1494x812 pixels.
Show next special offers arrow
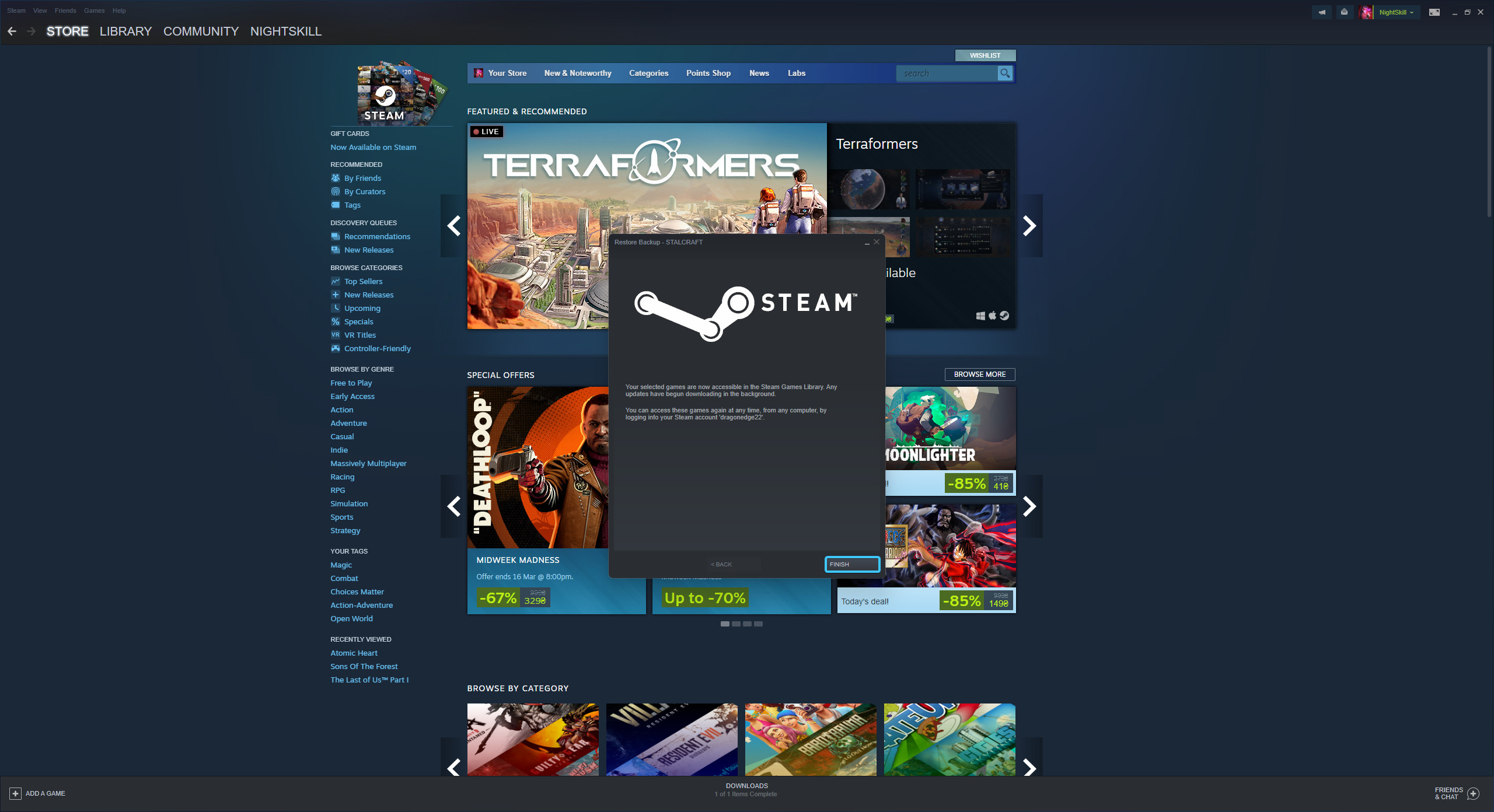pos(1030,506)
